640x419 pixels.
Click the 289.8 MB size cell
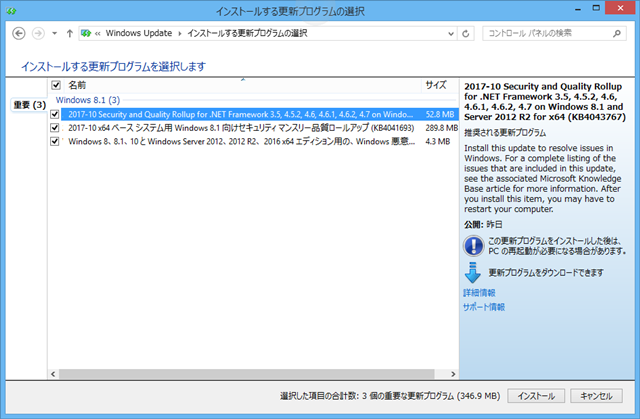coord(441,128)
